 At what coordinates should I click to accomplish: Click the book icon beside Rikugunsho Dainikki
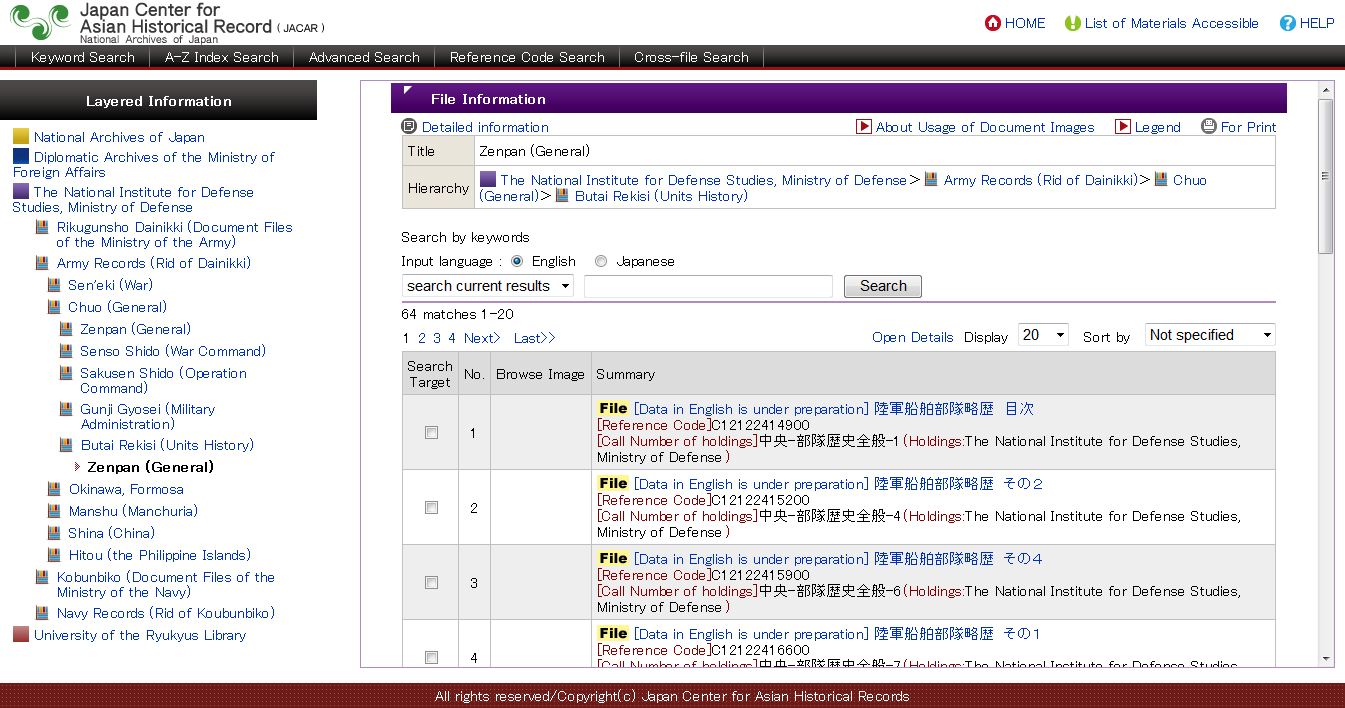click(x=42, y=227)
